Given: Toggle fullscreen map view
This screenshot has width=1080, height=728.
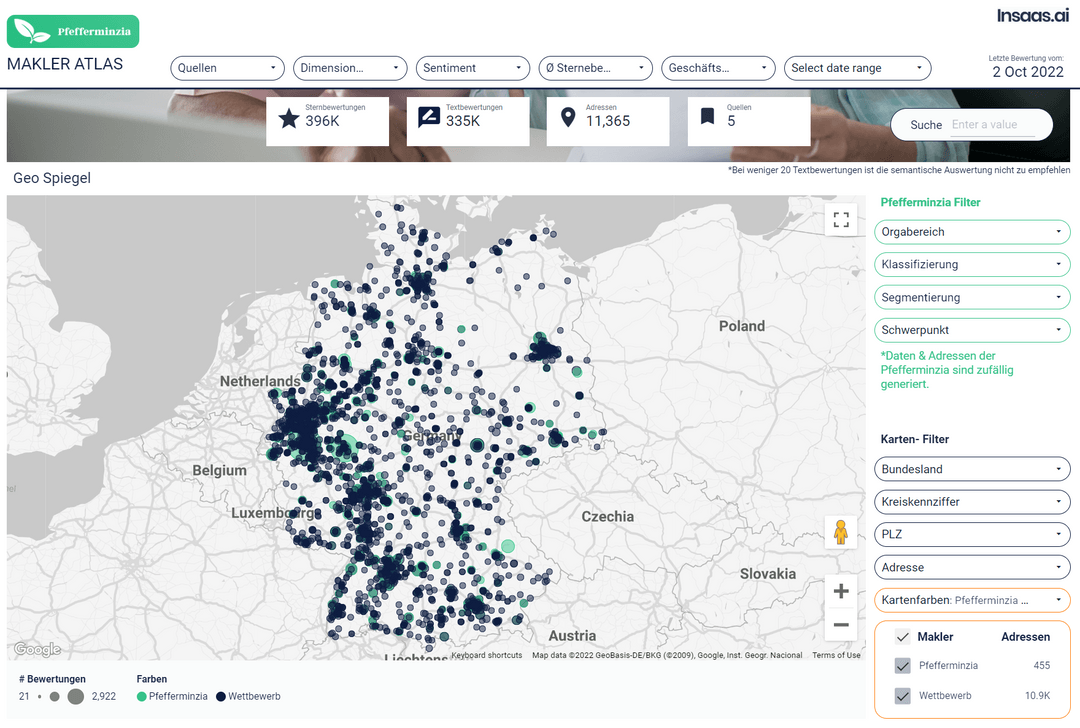Looking at the screenshot, I should [x=841, y=220].
